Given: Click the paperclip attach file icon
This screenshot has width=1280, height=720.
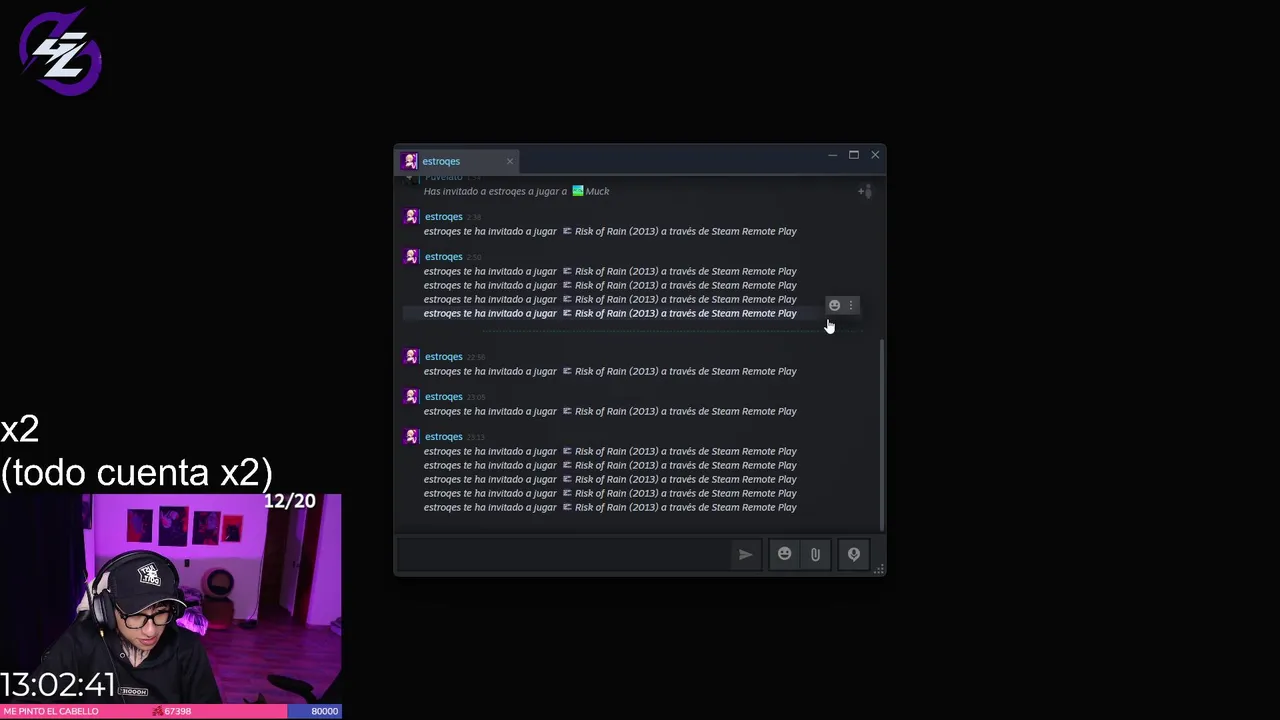Looking at the screenshot, I should point(815,554).
